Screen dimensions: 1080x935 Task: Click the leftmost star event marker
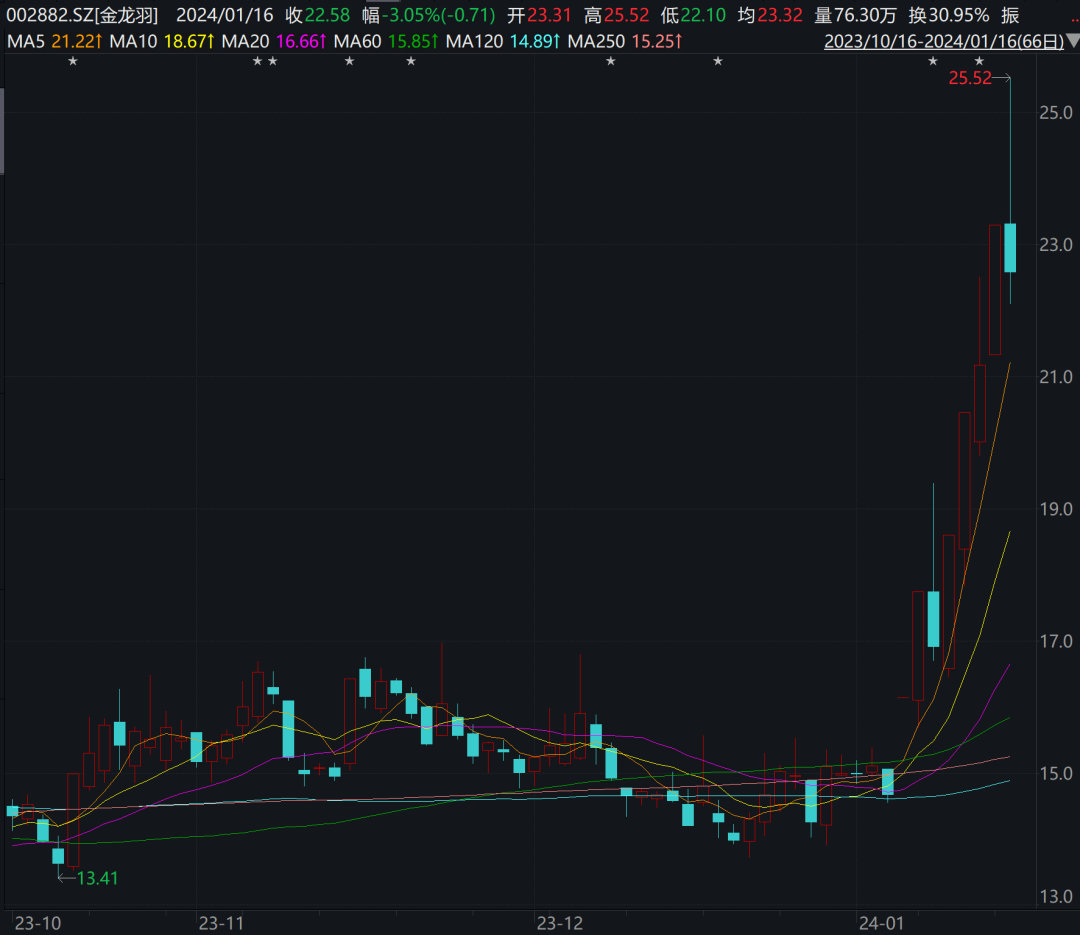pos(72,62)
